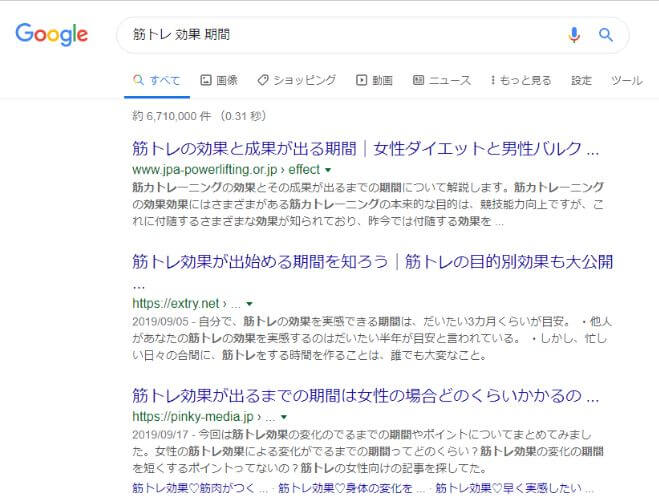
Task: Open result 筋トレ効果が出始める期間を知ろう
Action: (372, 262)
